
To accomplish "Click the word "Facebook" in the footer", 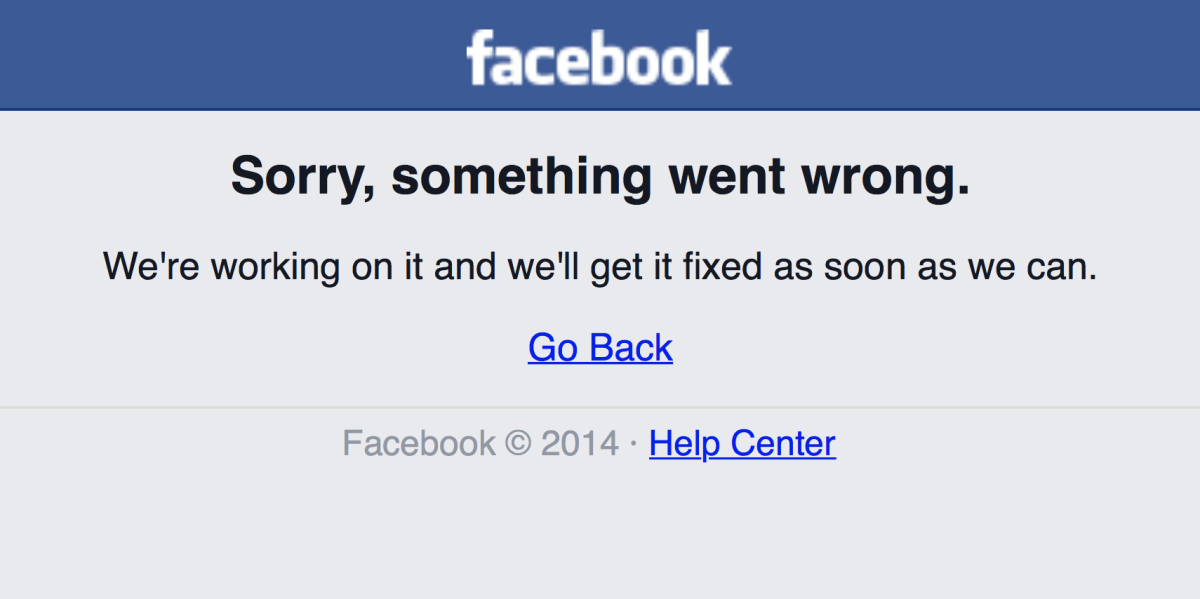I will point(418,443).
